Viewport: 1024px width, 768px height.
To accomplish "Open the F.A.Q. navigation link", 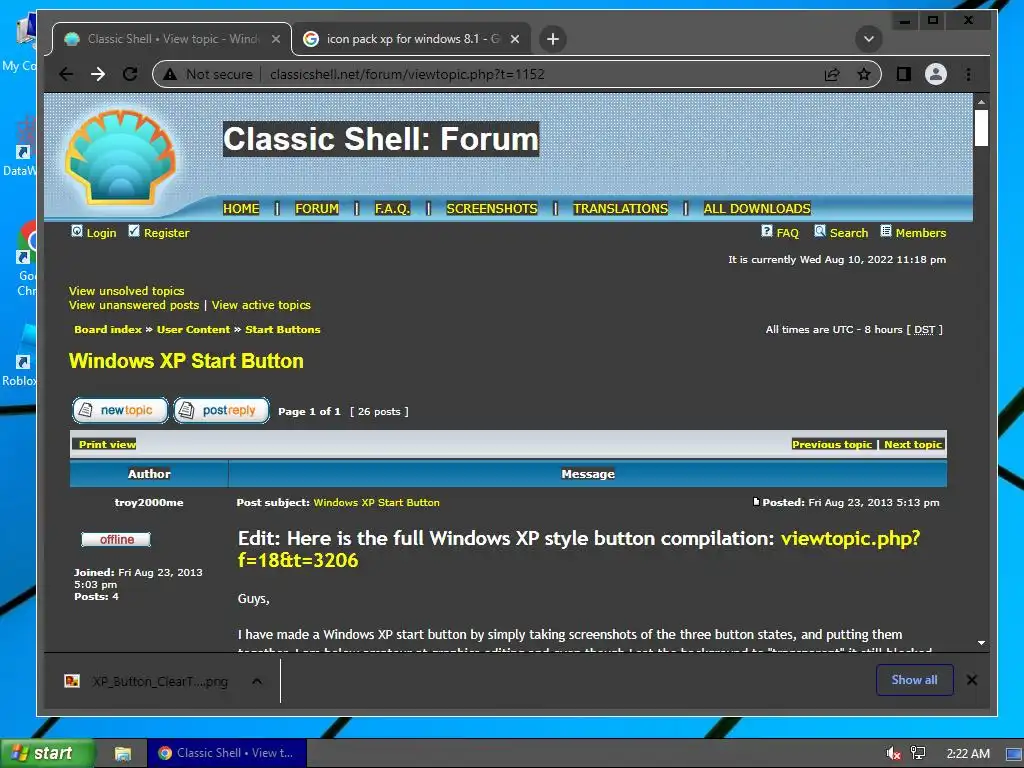I will [x=392, y=208].
